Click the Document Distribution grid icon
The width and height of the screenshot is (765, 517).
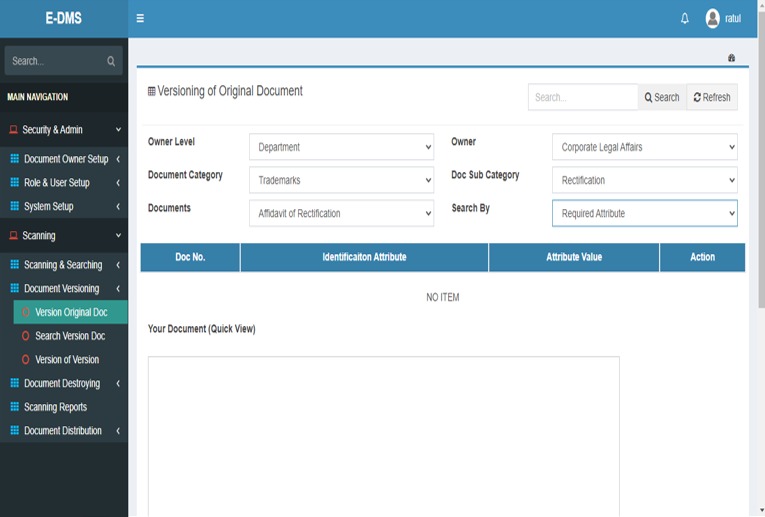click(x=15, y=430)
